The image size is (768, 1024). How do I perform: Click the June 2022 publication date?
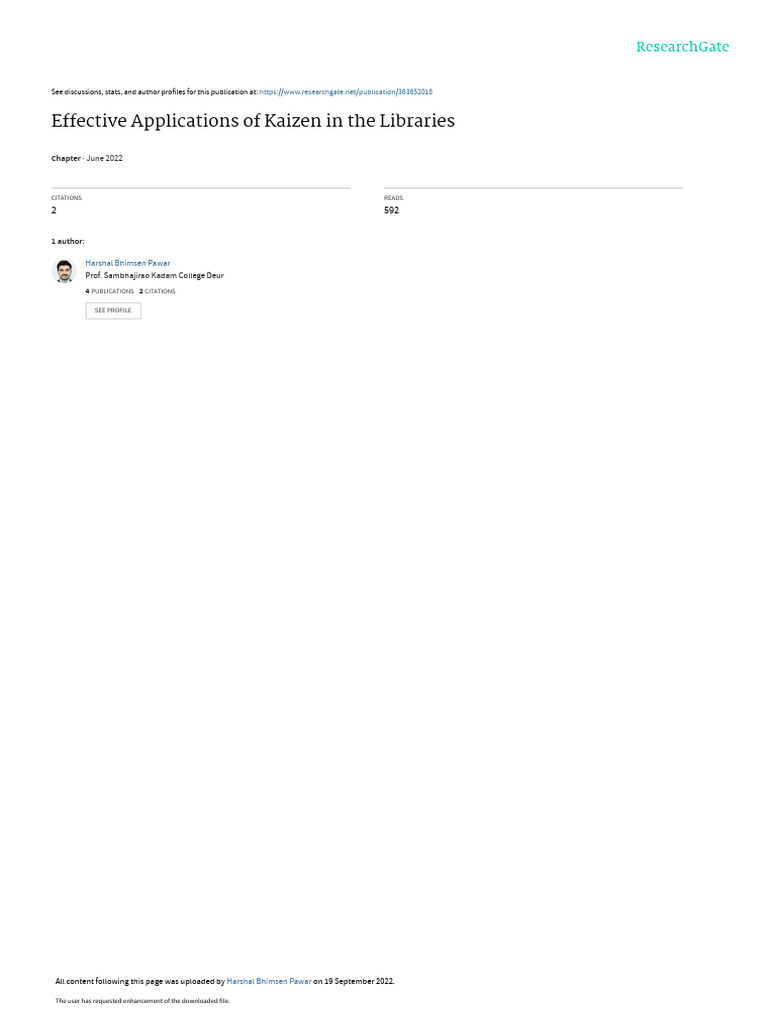point(104,158)
